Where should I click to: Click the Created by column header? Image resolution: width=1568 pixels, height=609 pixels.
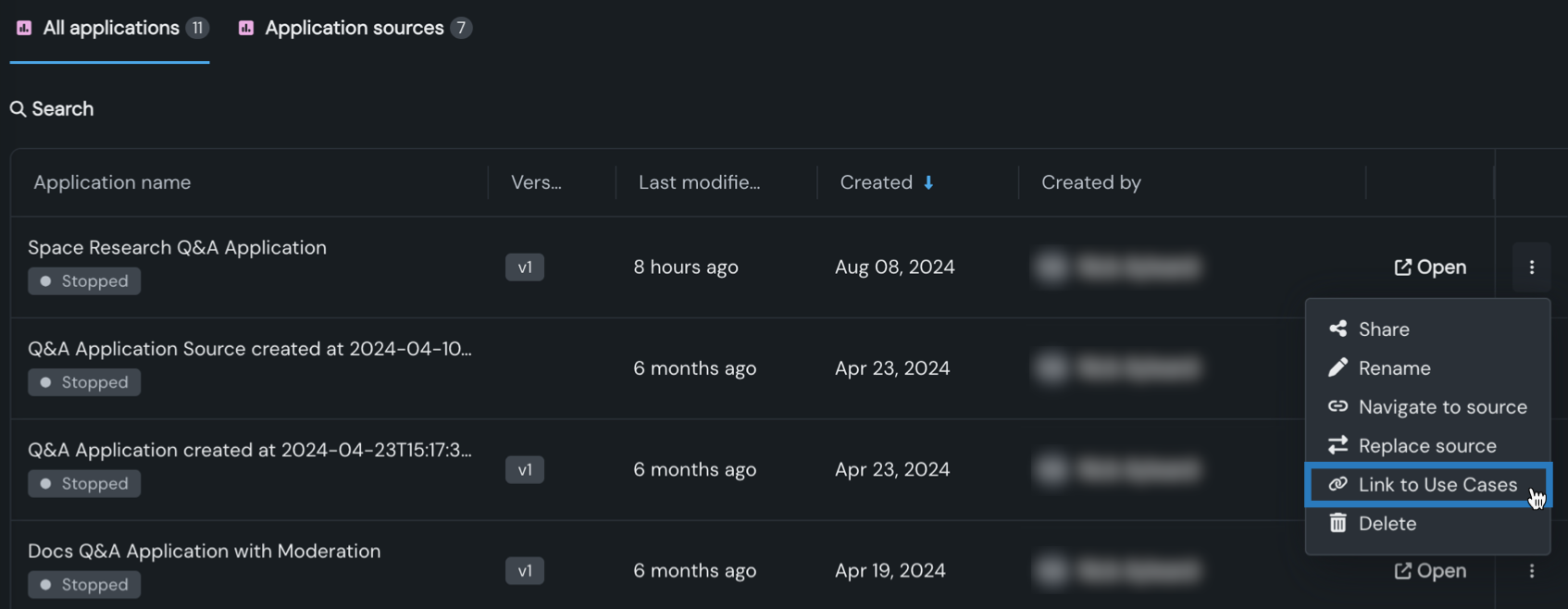(1090, 182)
